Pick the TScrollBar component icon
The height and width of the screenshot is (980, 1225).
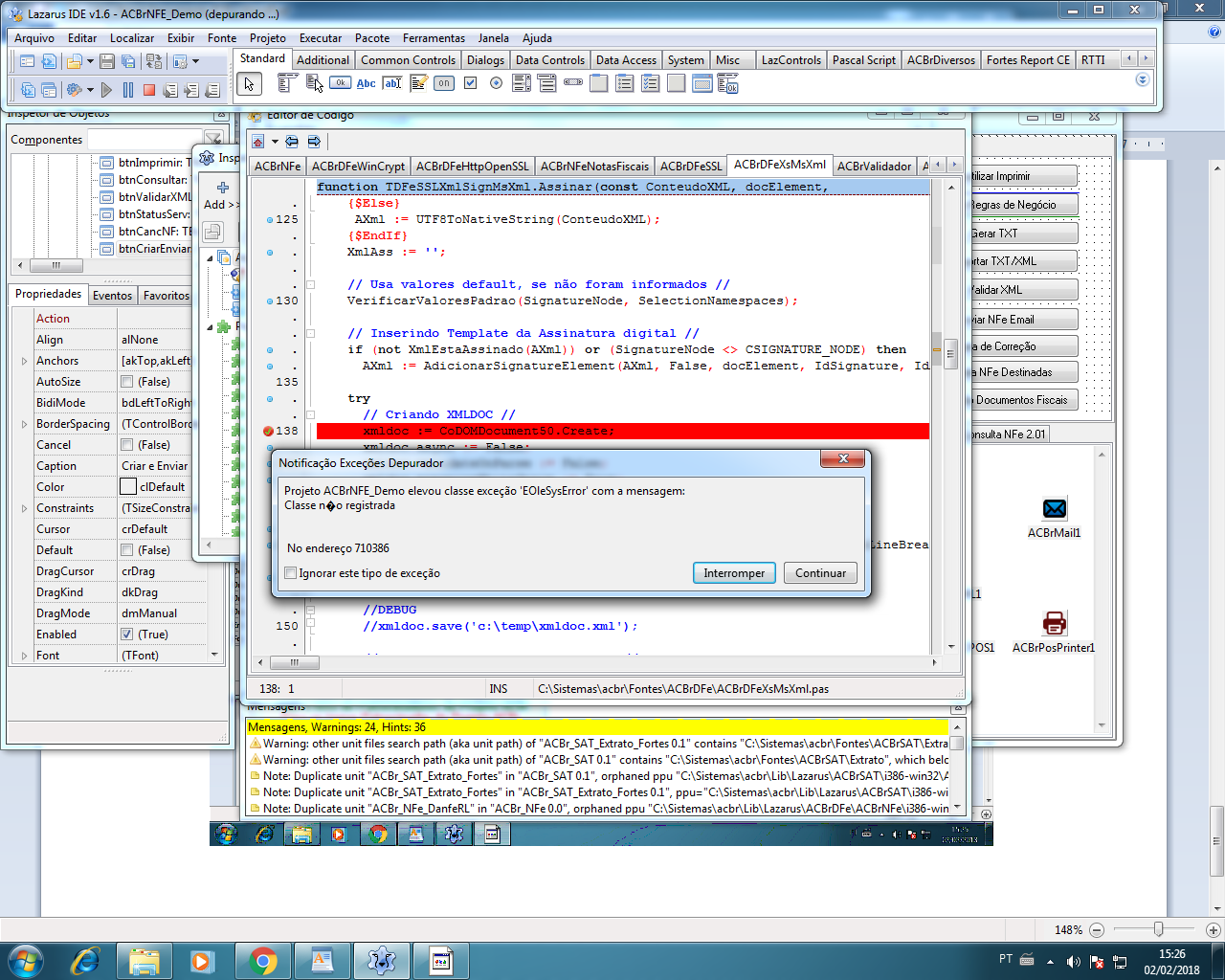[x=573, y=83]
